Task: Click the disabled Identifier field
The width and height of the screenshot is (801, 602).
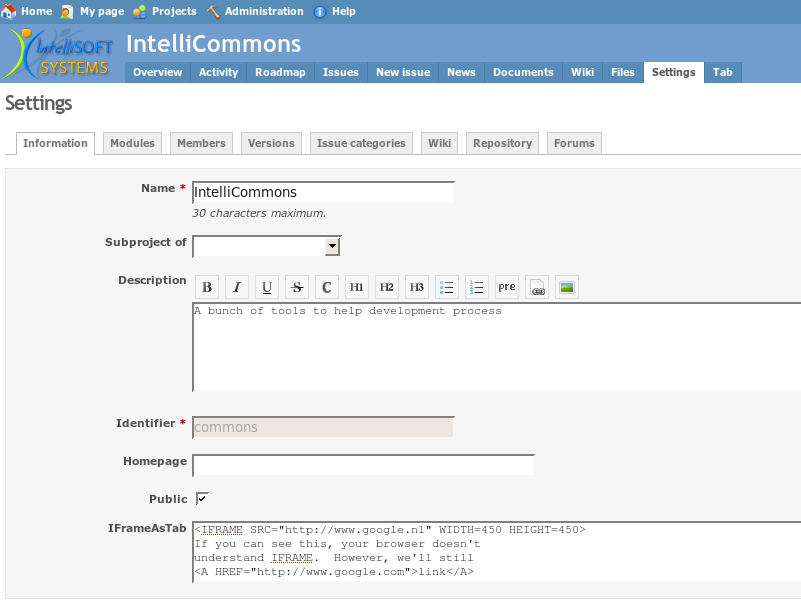Action: tap(323, 427)
